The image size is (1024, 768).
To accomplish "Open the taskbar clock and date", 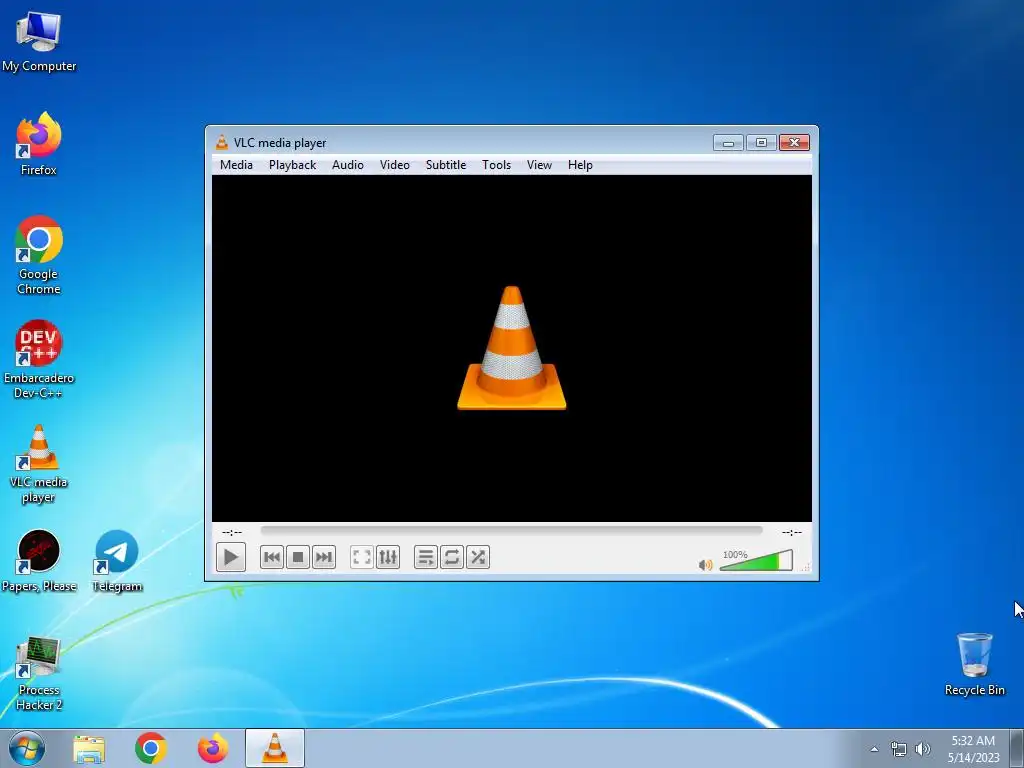I will 973,749.
